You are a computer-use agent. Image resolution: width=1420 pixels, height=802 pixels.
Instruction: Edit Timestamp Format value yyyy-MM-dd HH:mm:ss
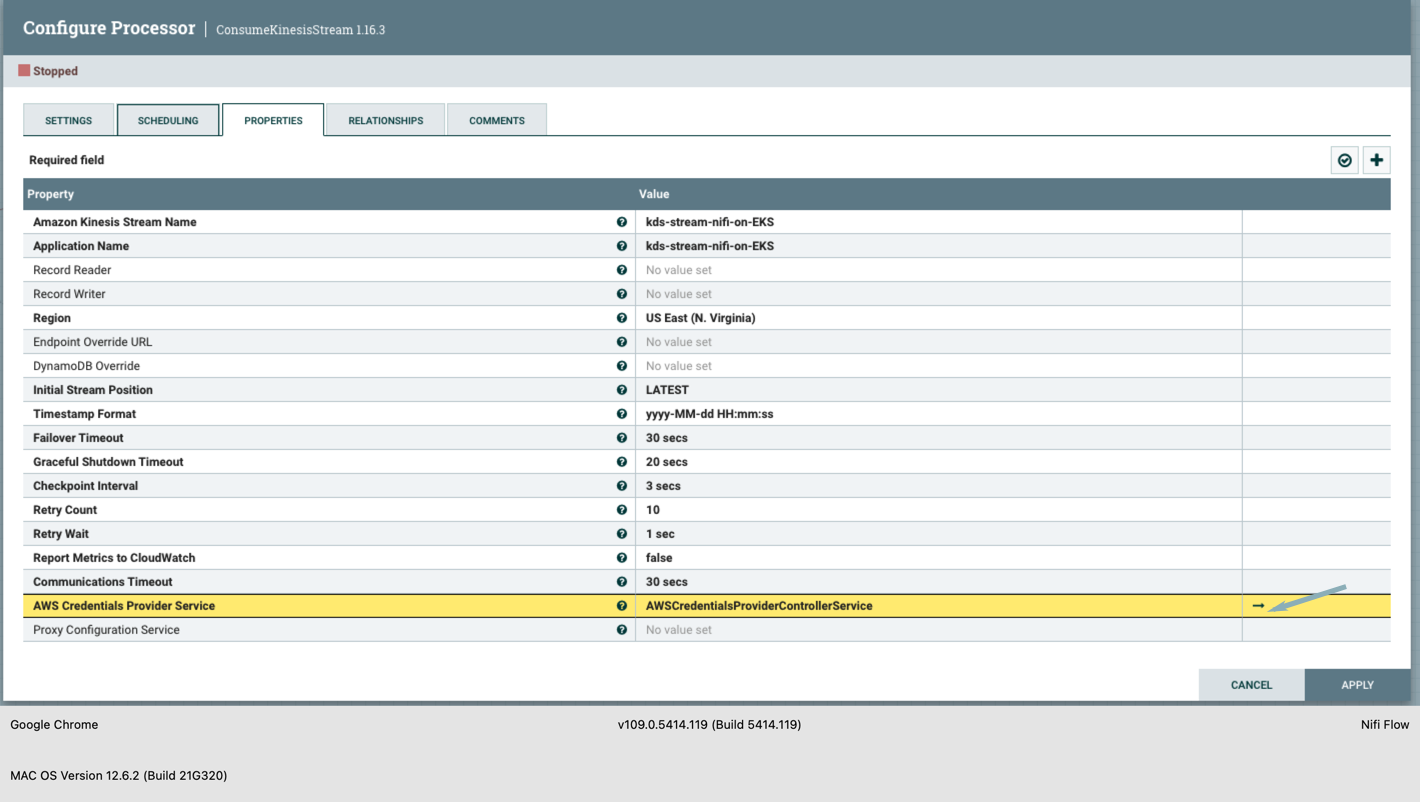click(x=939, y=414)
